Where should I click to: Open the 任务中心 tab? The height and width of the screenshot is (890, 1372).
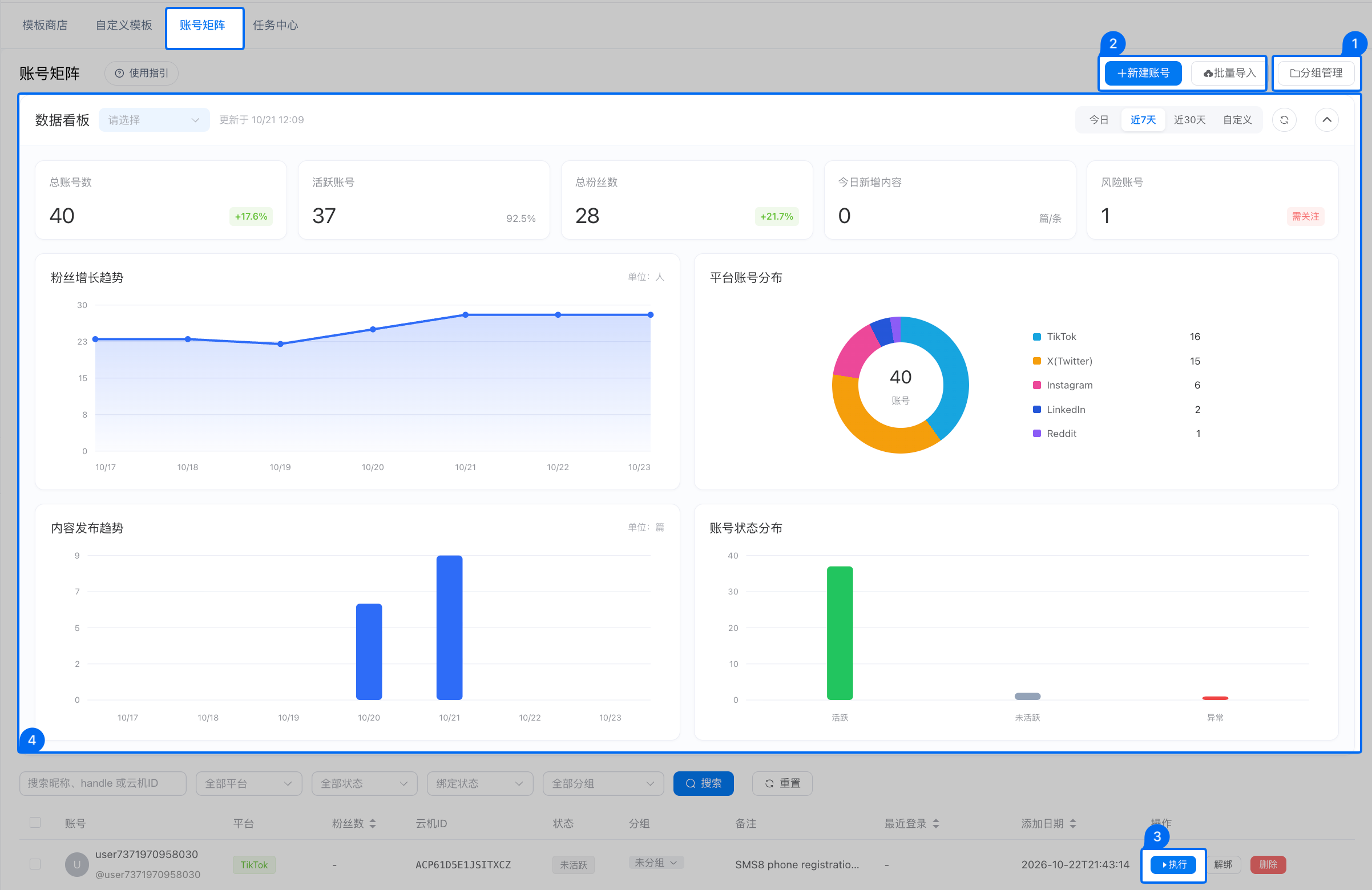coord(275,25)
